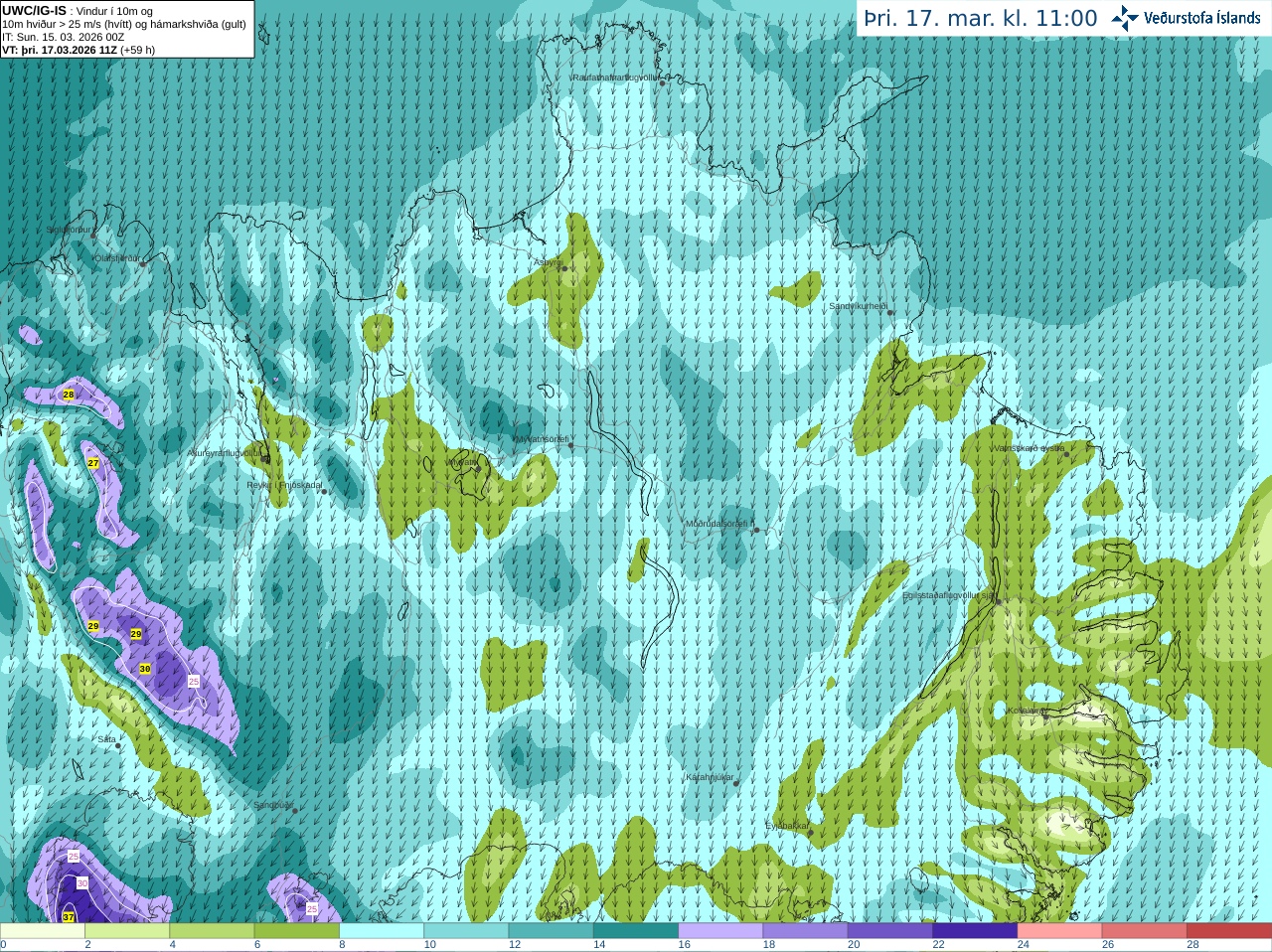Click the IT: Sun. 15. 03. 2026 00Z line
The height and width of the screenshot is (952, 1272).
(x=63, y=37)
